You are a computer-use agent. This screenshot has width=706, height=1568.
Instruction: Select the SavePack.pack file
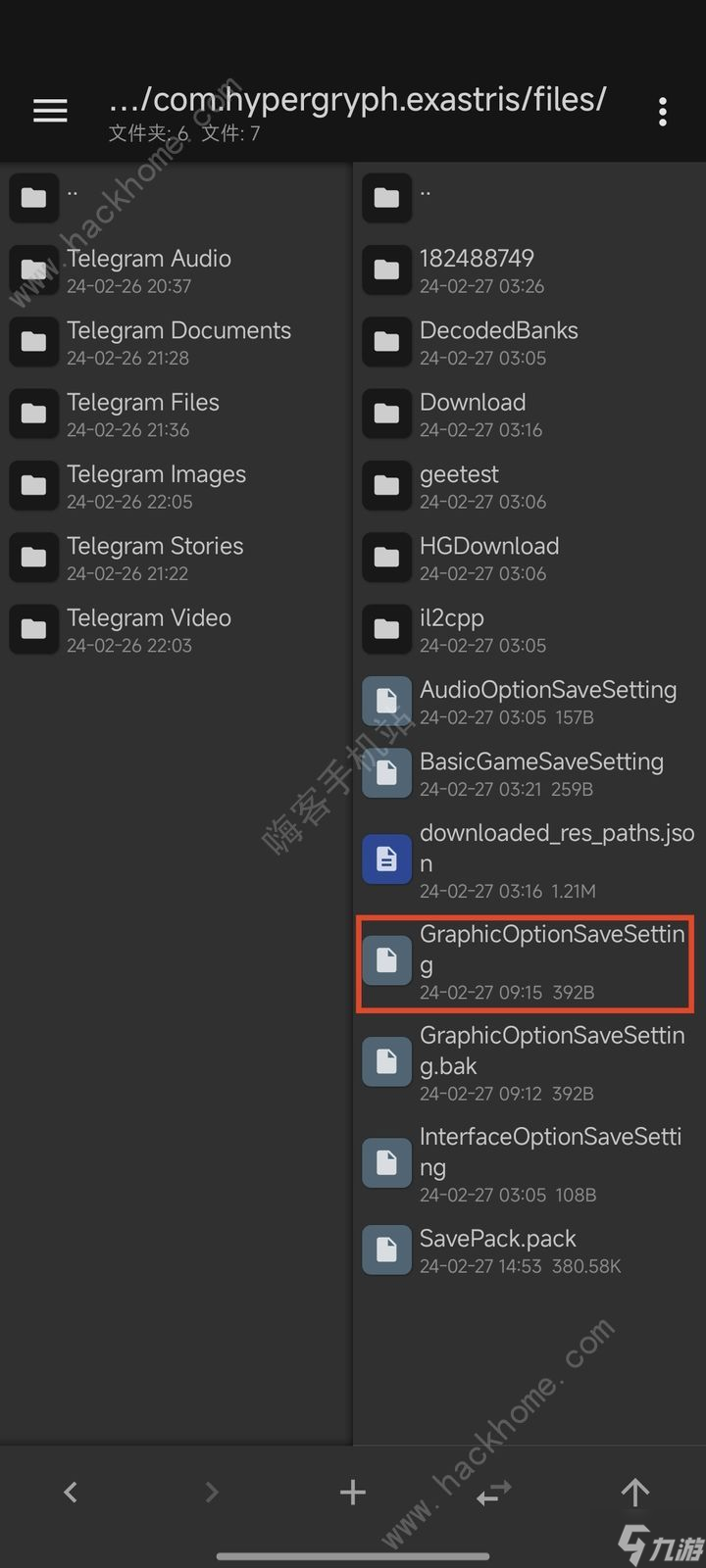pyautogui.click(x=529, y=1249)
